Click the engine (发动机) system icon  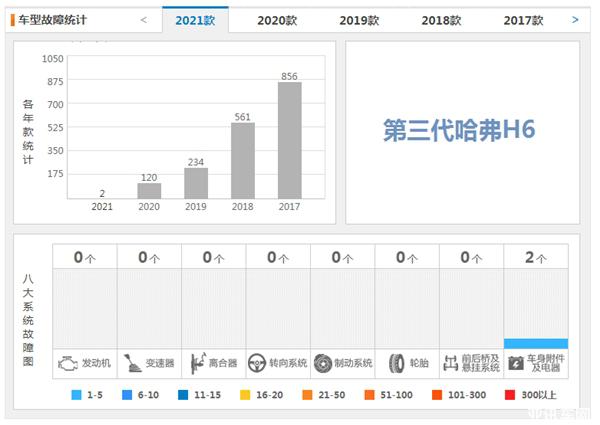[68, 363]
